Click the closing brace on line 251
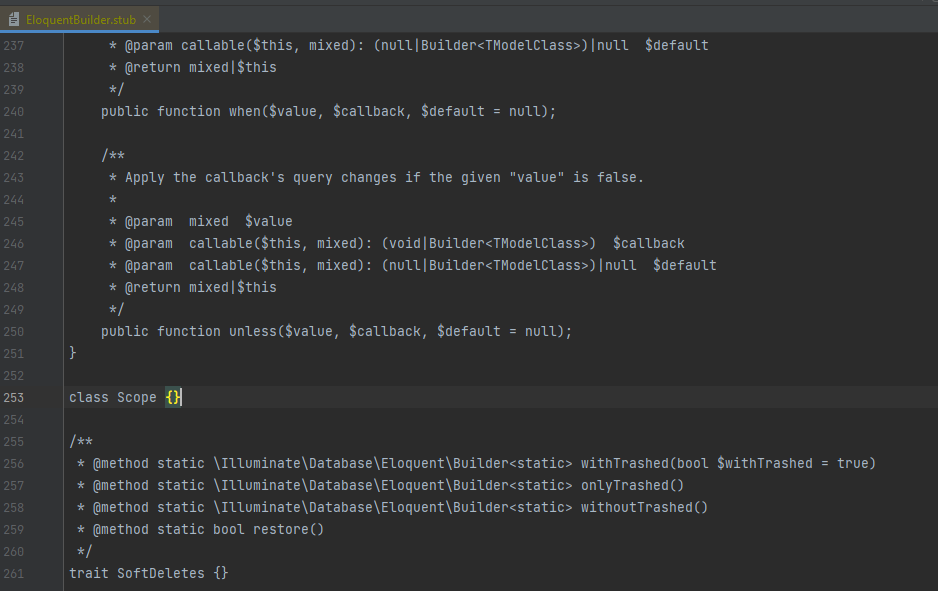 tap(71, 353)
